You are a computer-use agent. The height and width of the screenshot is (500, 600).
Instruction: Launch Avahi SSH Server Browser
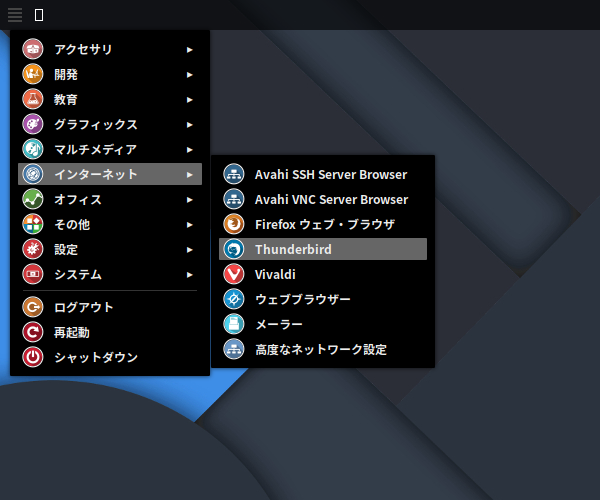tap(323, 174)
